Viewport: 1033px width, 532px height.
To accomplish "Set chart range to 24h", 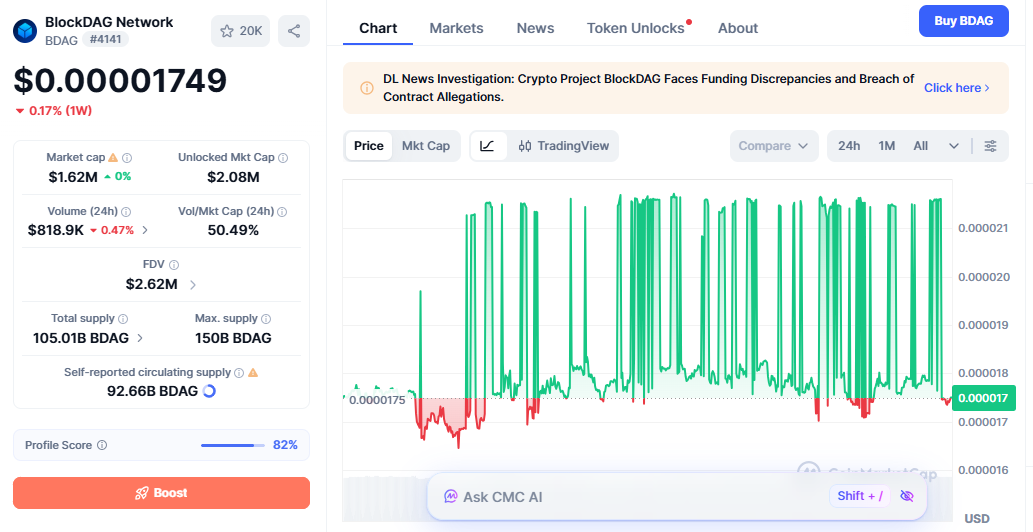I will click(x=849, y=146).
